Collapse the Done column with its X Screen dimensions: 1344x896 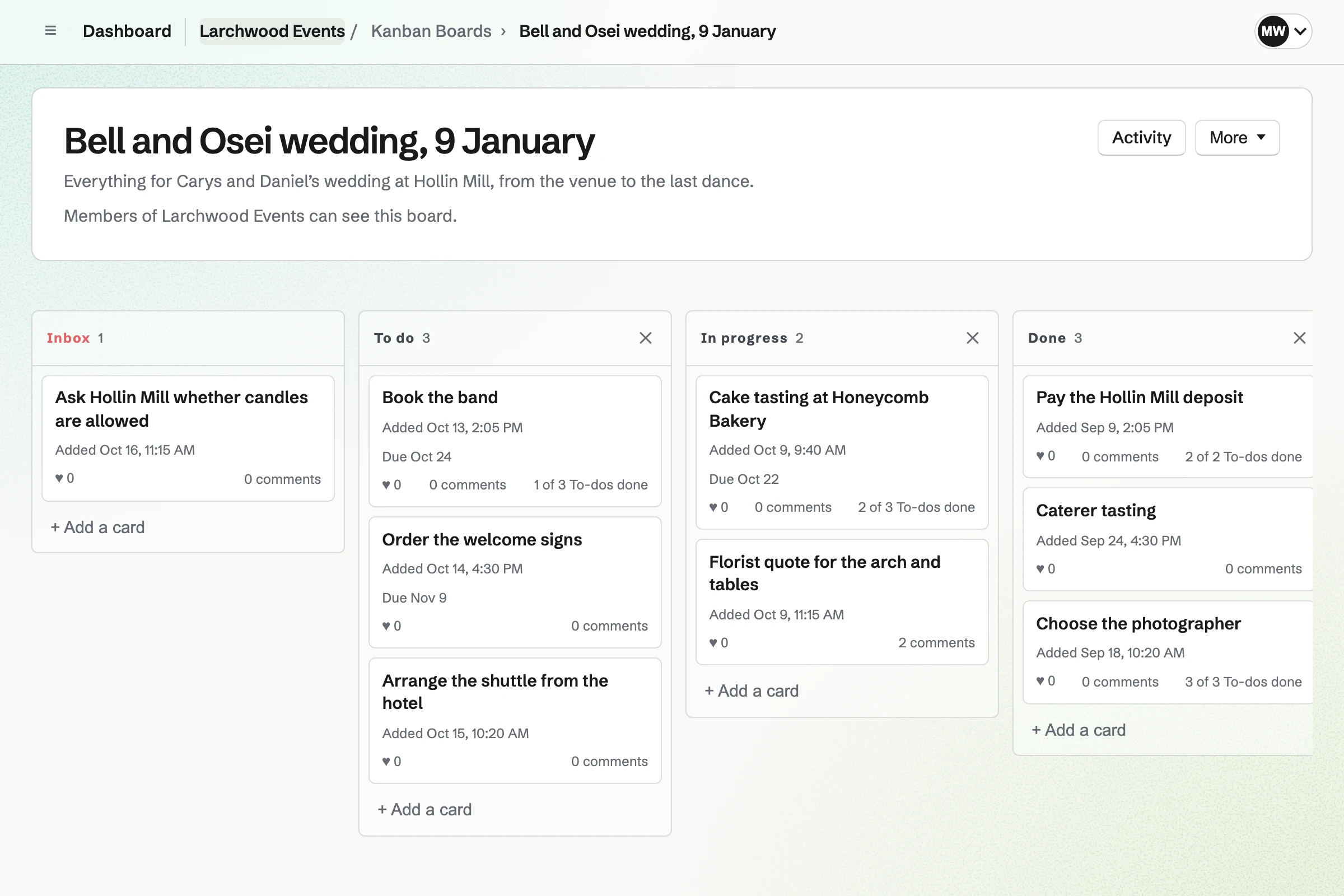[1299, 338]
